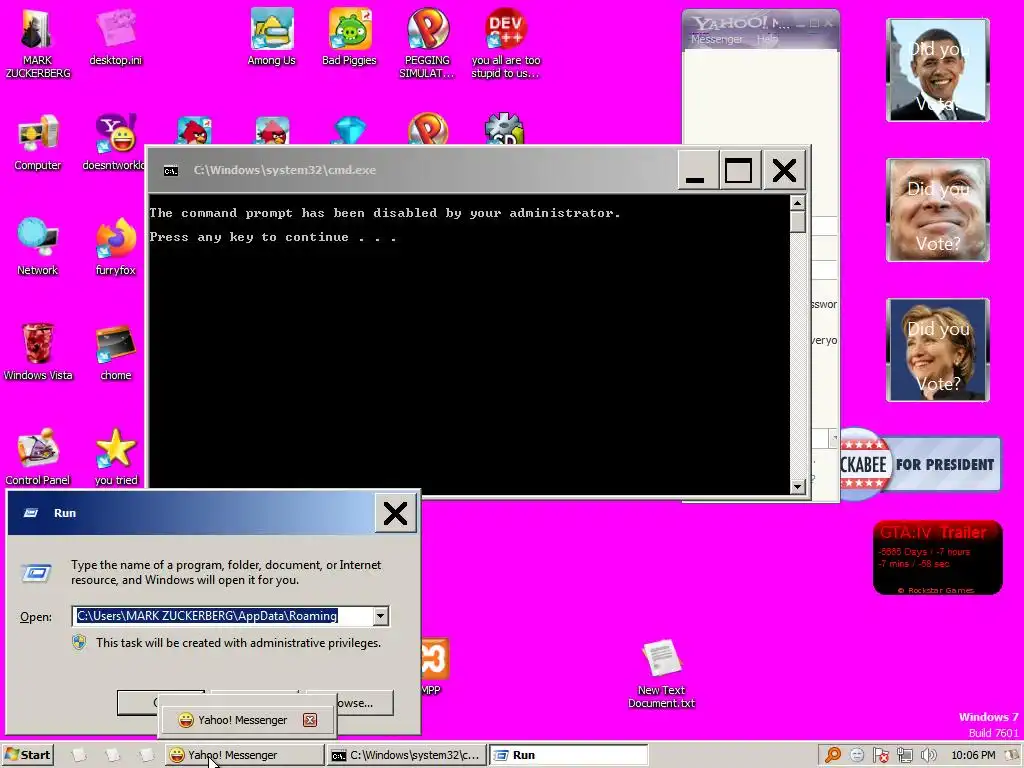Image resolution: width=1024 pixels, height=768 pixels.
Task: Select the 'you tried' star icon
Action: [116, 457]
